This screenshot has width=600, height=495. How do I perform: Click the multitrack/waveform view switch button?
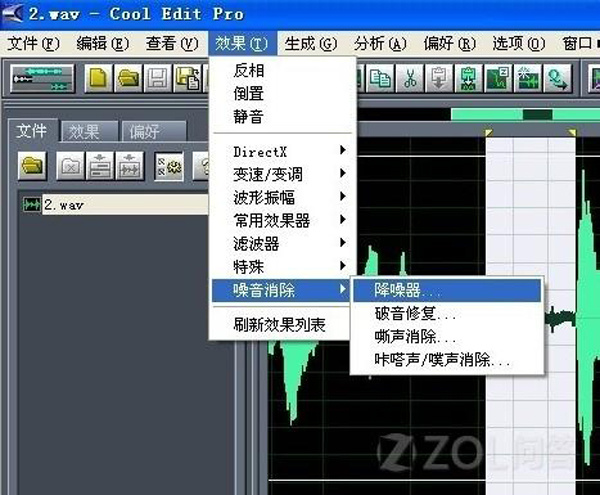41,78
